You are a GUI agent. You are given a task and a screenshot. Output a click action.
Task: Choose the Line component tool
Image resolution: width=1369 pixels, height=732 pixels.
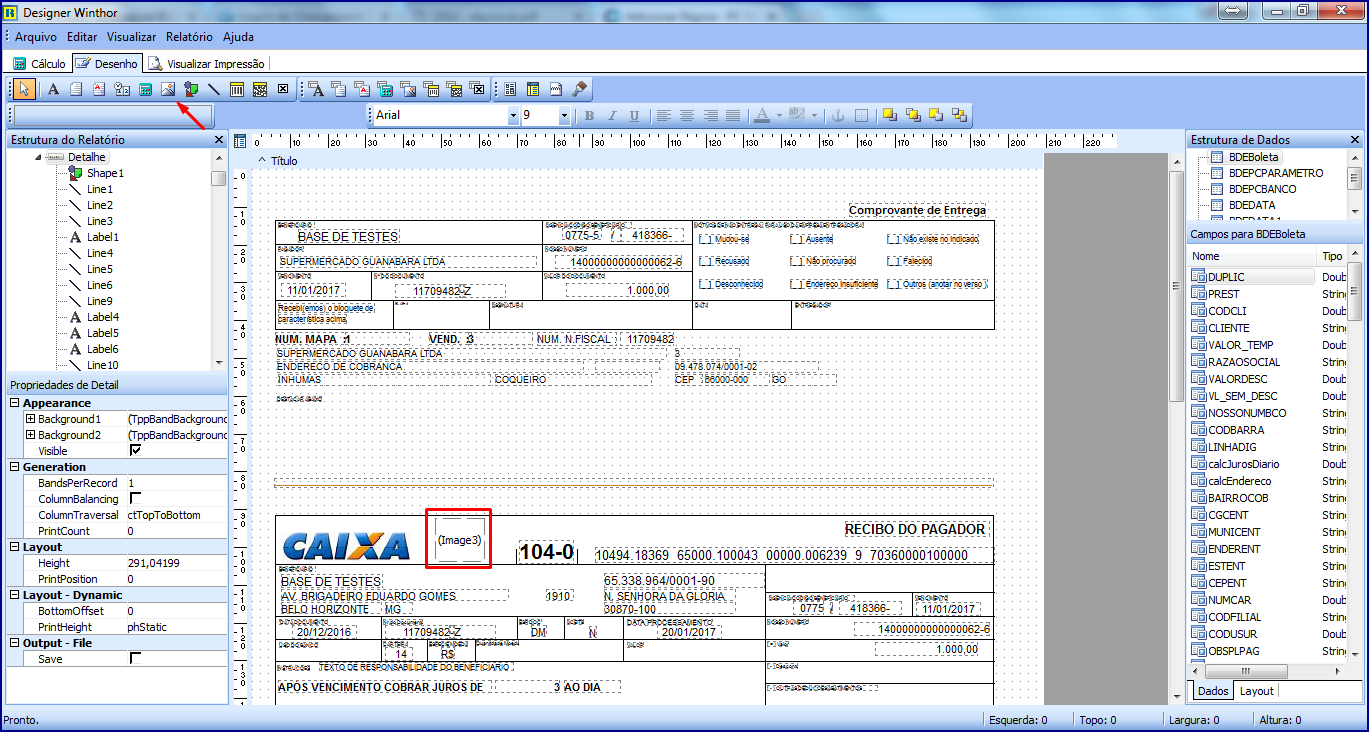tap(214, 89)
